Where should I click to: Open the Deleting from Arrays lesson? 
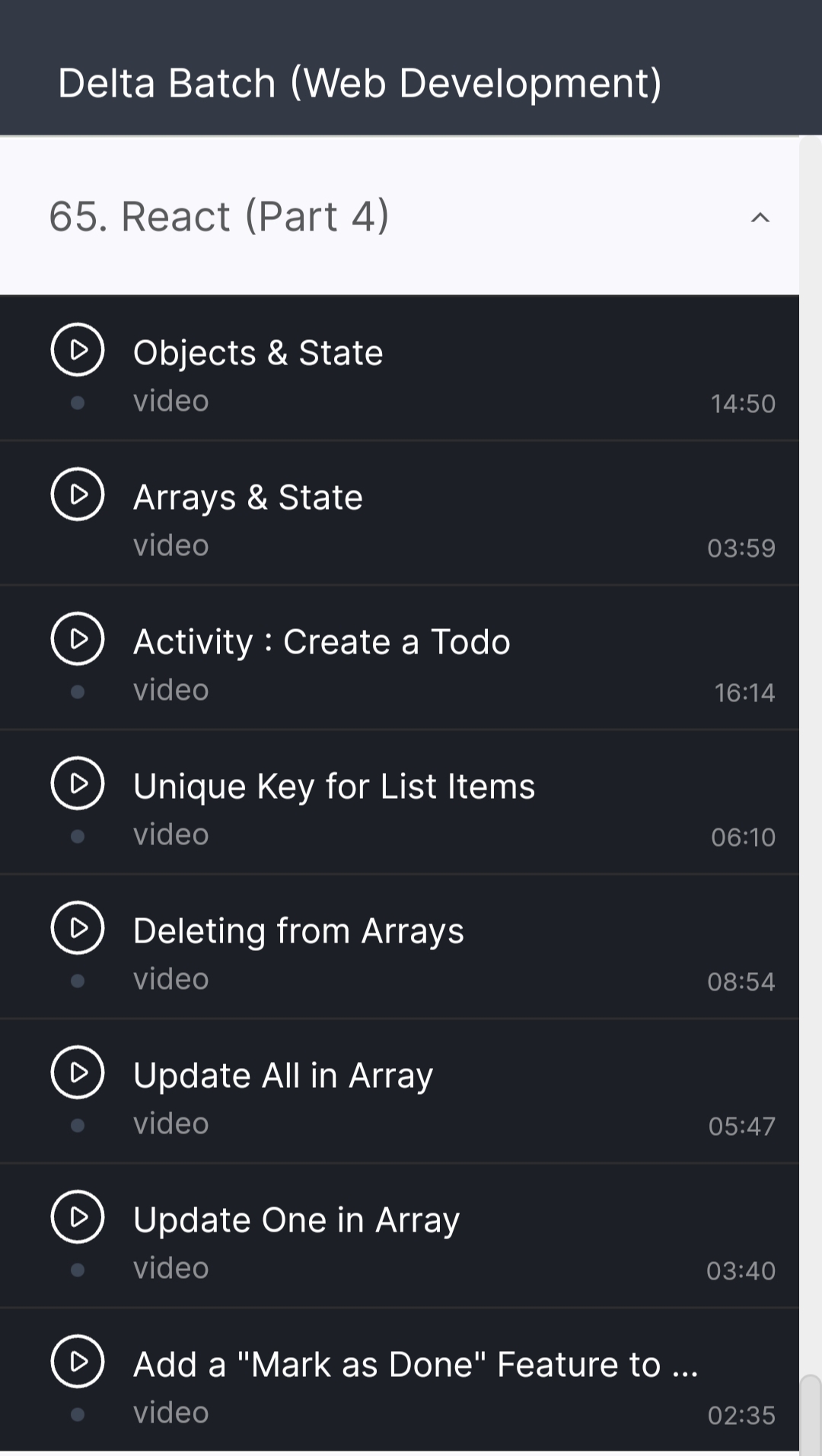(298, 931)
